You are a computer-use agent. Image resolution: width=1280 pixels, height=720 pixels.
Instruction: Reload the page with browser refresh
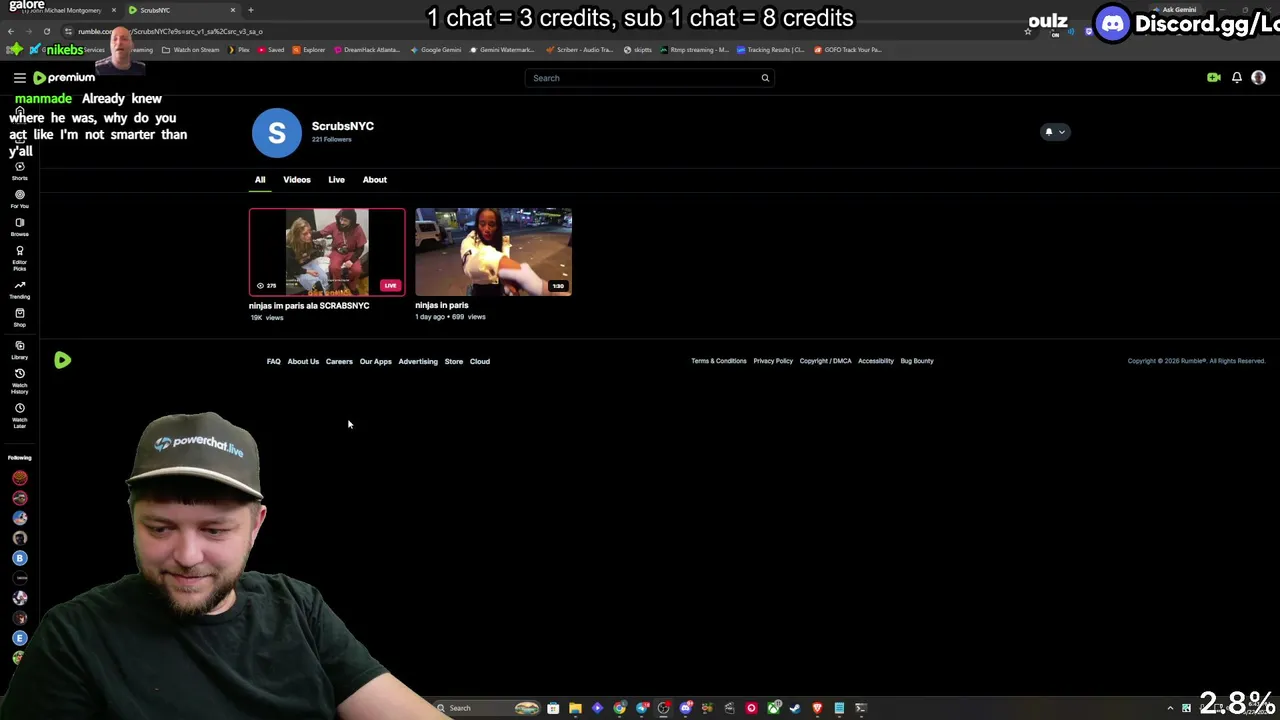[x=46, y=31]
